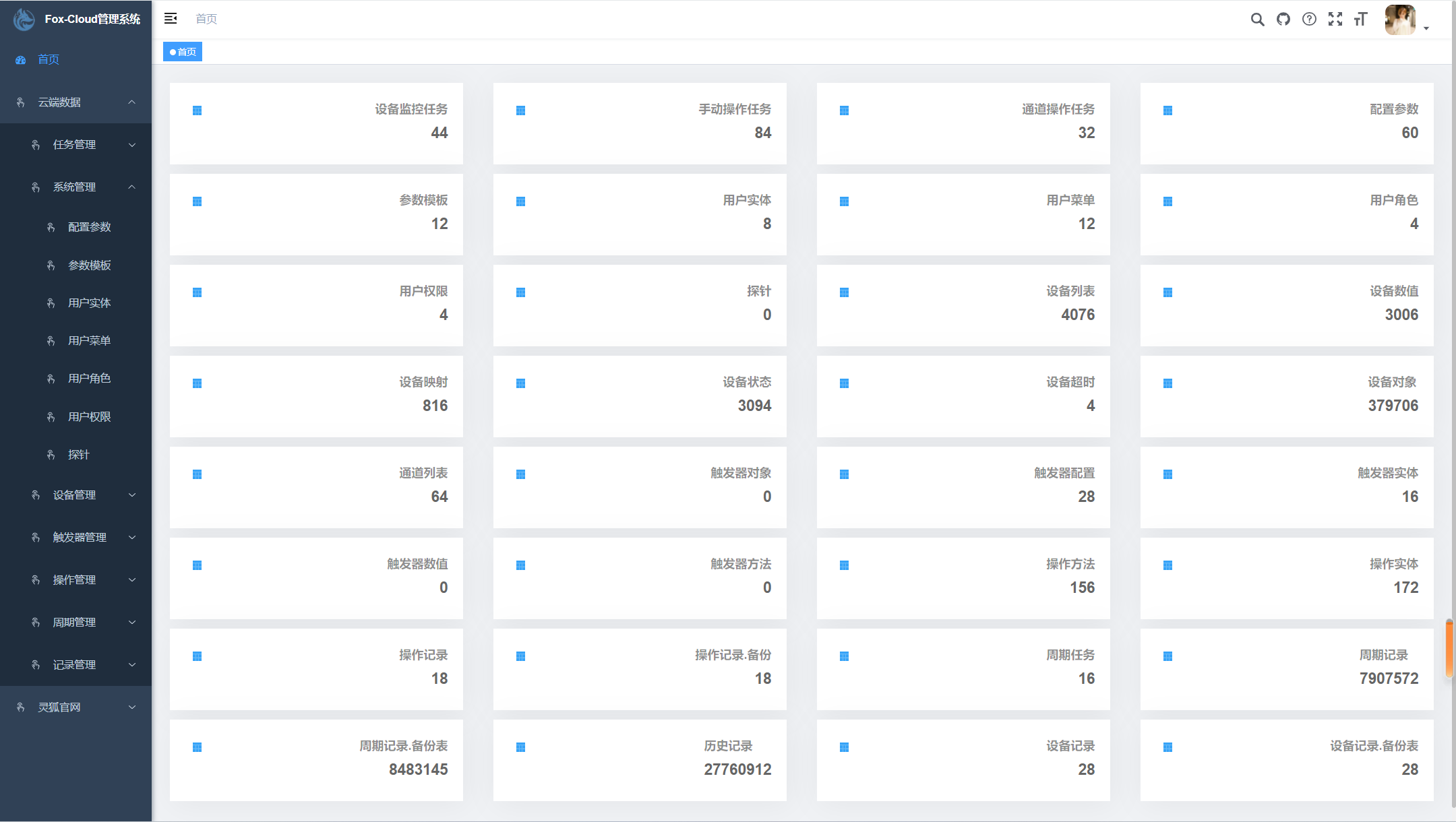Click the Fox-Cloud logo icon
Viewport: 1456px width, 822px height.
pyautogui.click(x=24, y=19)
